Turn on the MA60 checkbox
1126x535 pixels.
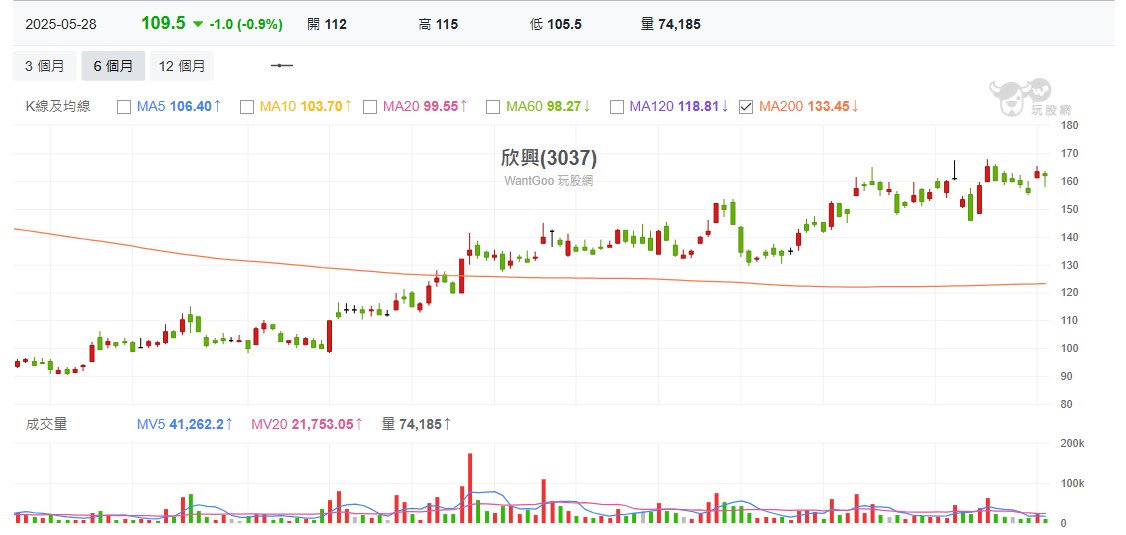pyautogui.click(x=493, y=107)
